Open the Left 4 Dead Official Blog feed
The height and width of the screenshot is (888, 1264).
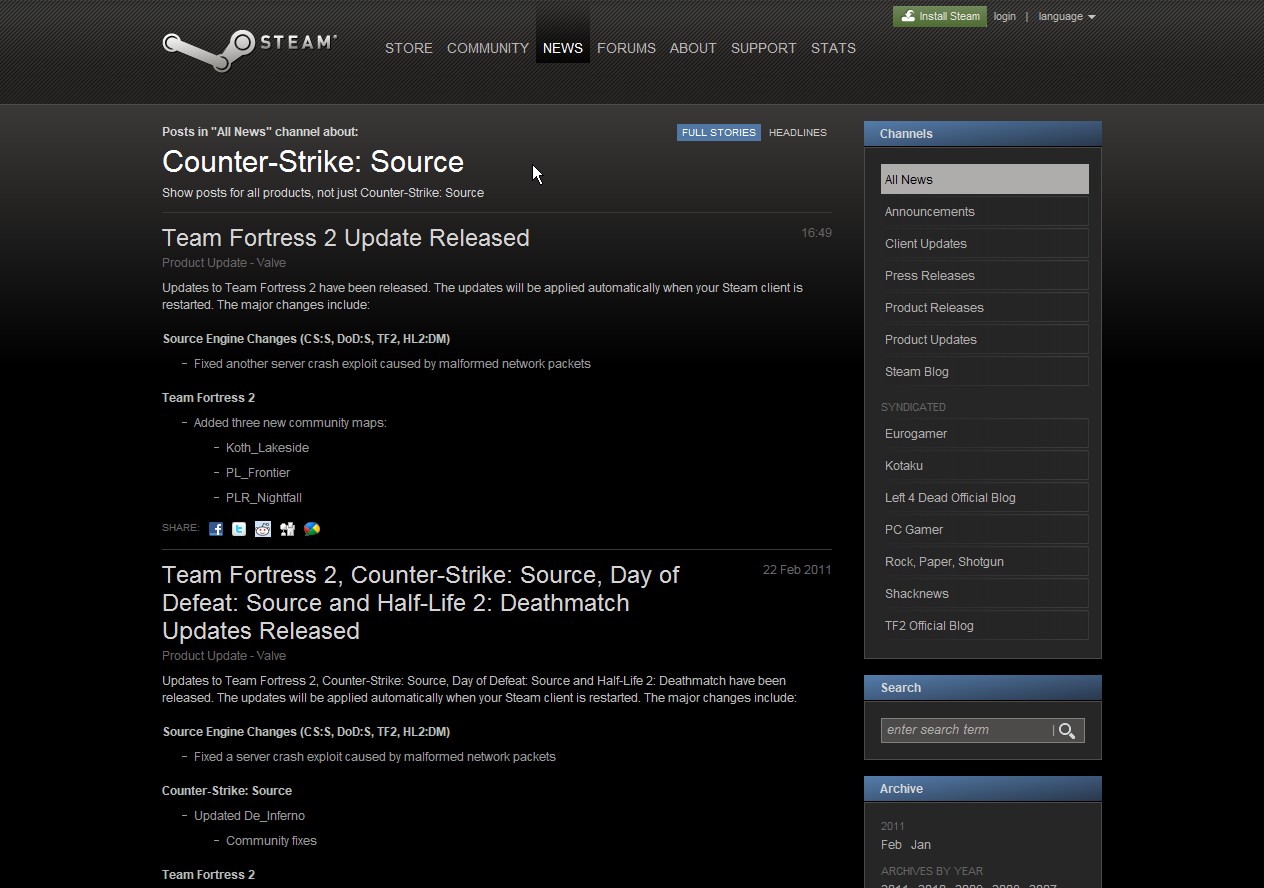[x=985, y=498]
